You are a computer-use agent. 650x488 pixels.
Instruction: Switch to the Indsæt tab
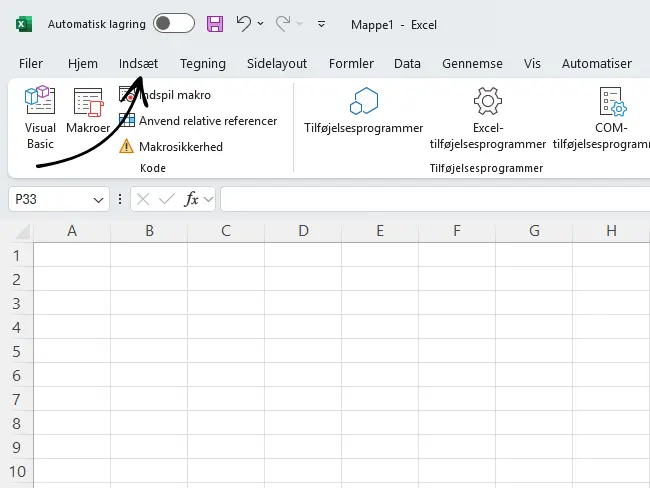(x=138, y=63)
